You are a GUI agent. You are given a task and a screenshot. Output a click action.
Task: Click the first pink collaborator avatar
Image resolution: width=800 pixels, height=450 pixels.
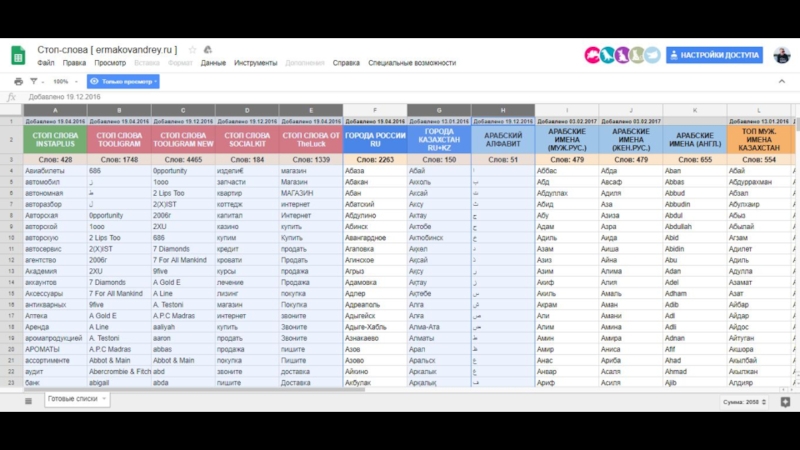coord(592,55)
